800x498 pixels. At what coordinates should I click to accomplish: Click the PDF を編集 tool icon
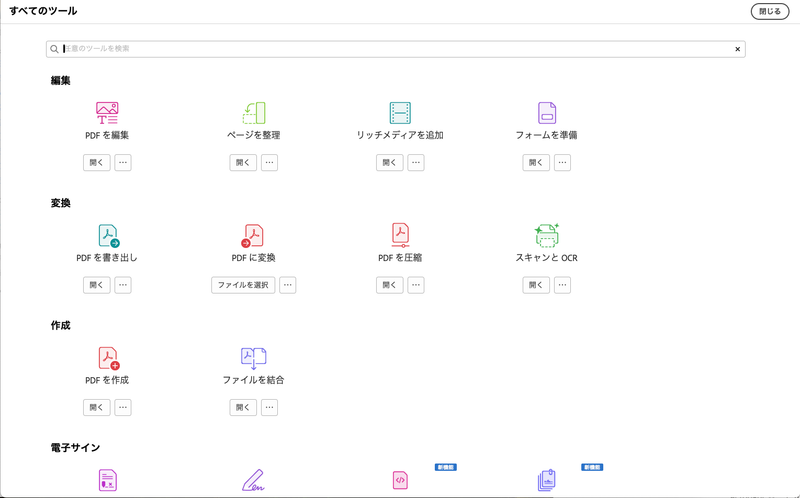(x=107, y=113)
